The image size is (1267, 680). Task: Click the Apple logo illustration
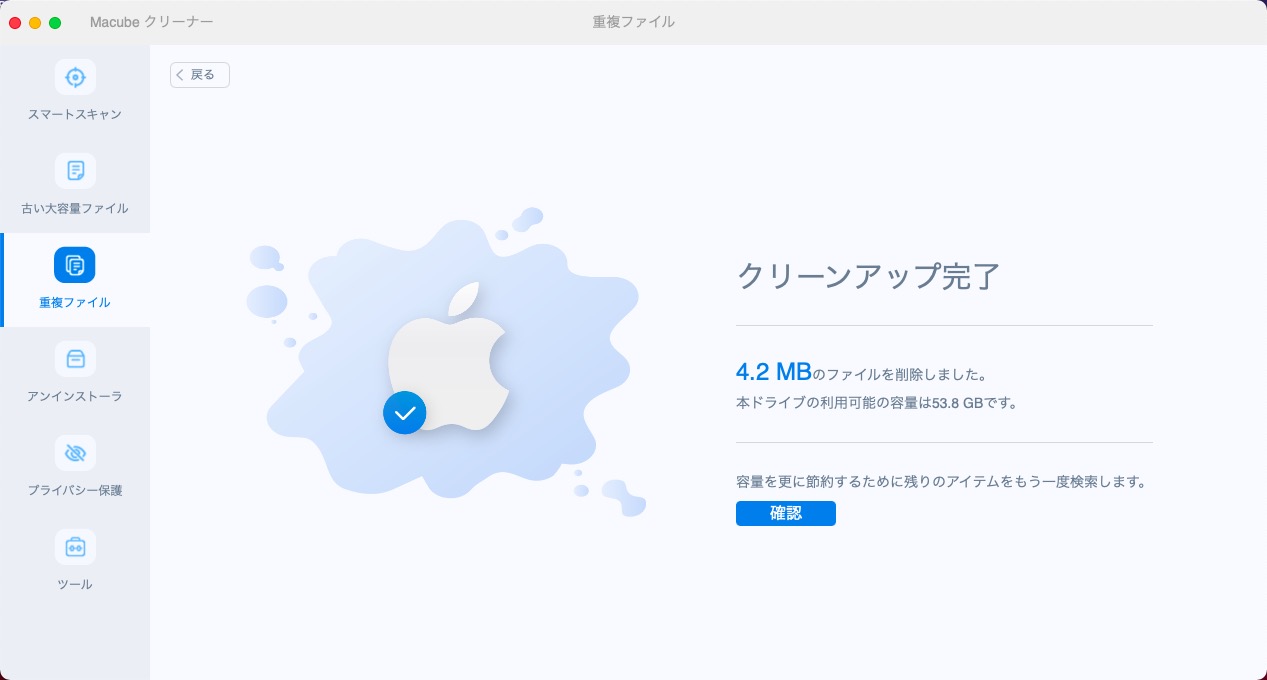pos(448,357)
